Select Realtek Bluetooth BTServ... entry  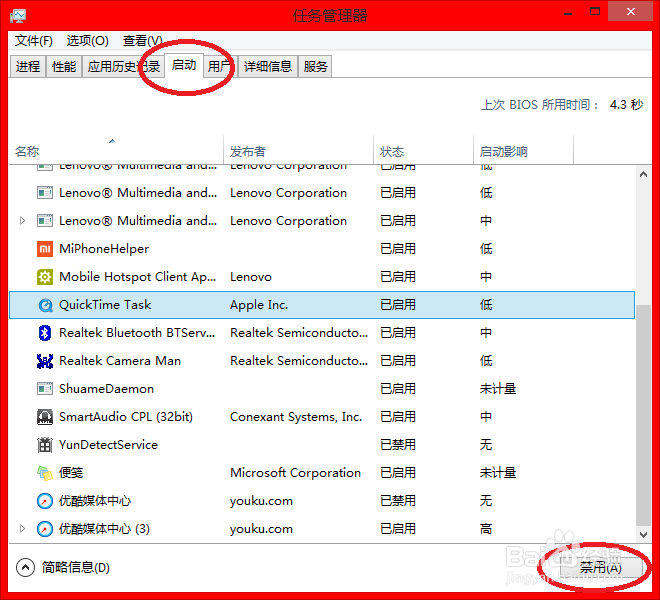click(137, 333)
